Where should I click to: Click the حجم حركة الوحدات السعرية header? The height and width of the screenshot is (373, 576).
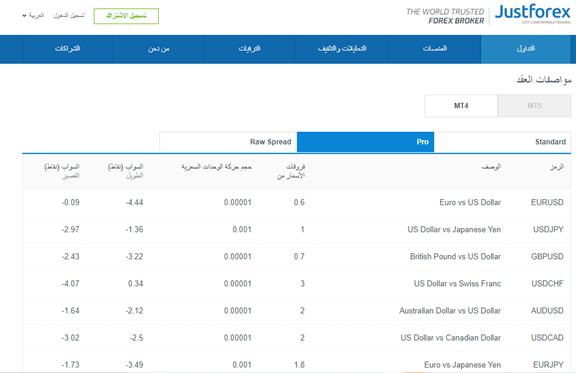coord(216,167)
